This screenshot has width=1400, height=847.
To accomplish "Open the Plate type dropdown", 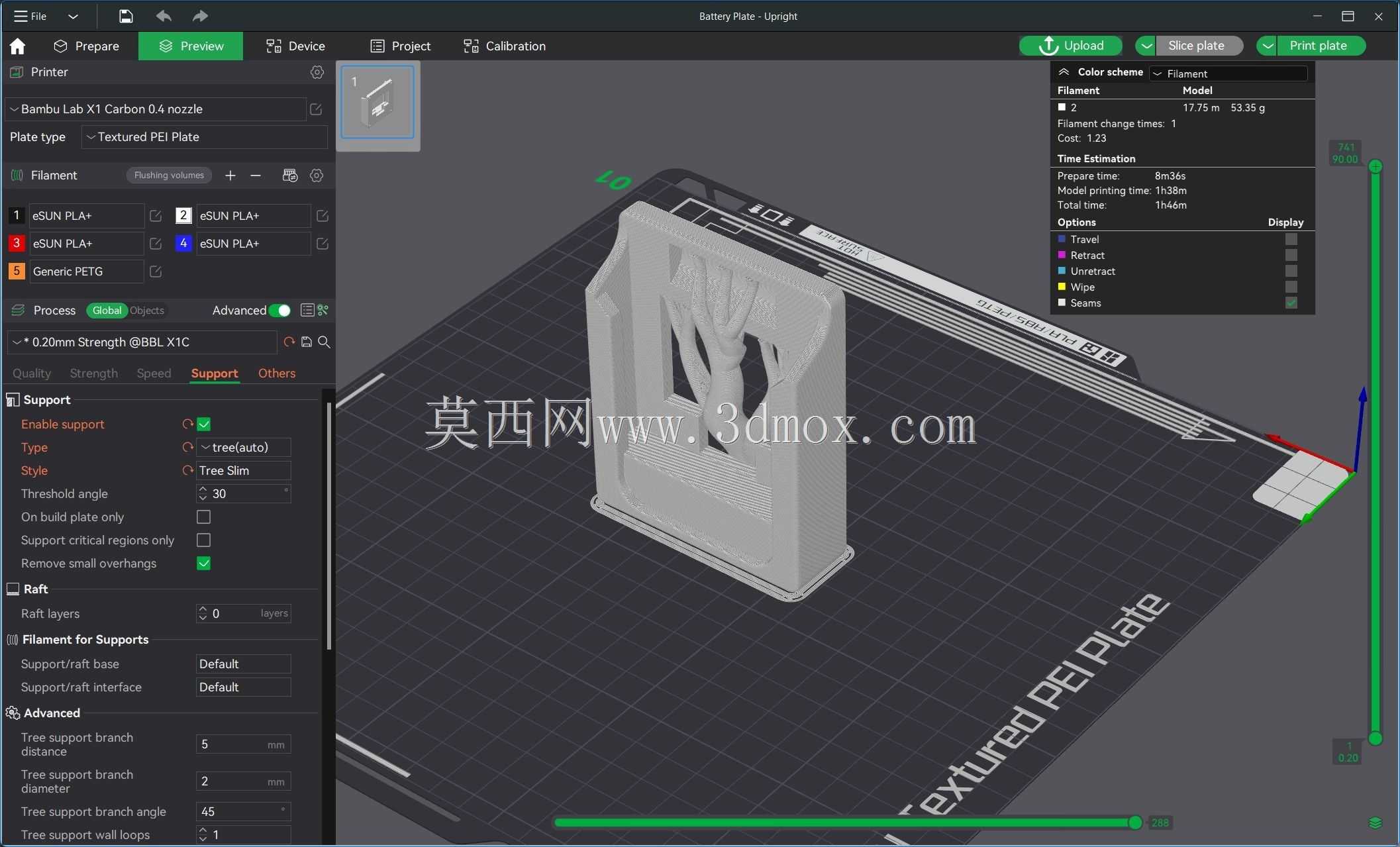I will 205,137.
